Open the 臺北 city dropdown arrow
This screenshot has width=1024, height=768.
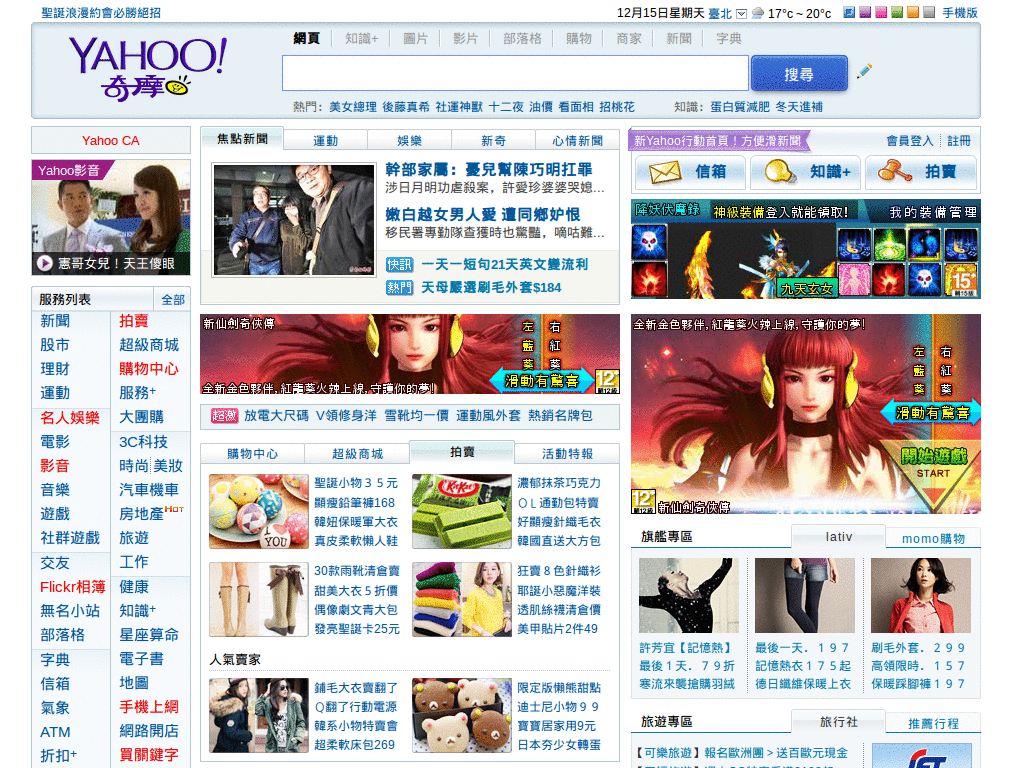coord(741,14)
